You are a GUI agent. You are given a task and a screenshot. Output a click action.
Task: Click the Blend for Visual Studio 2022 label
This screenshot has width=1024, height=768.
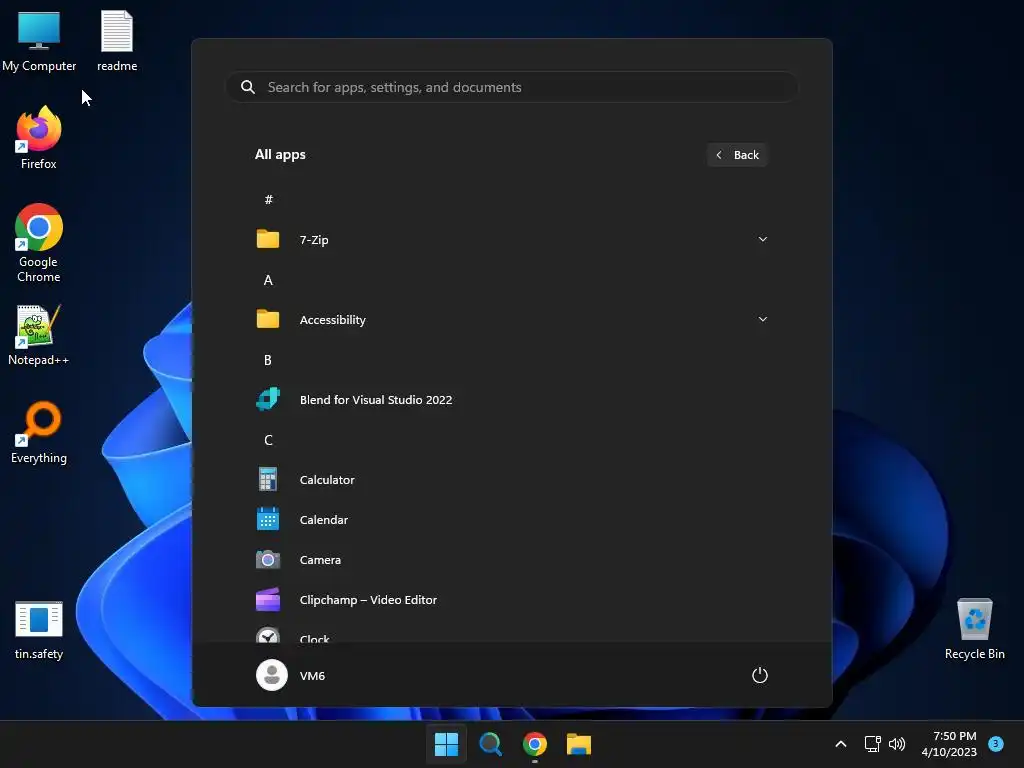[x=376, y=400]
